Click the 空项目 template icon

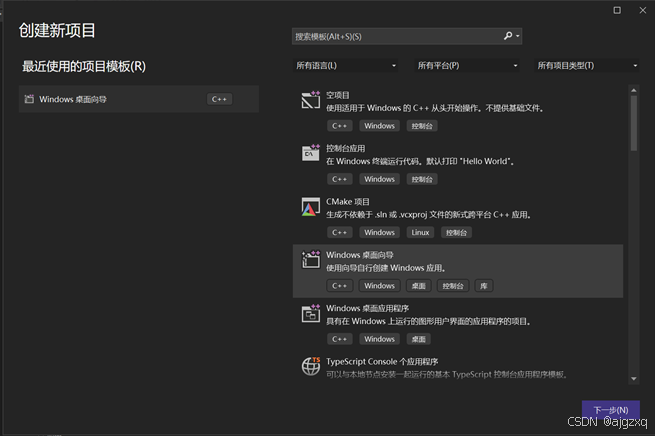(x=310, y=100)
